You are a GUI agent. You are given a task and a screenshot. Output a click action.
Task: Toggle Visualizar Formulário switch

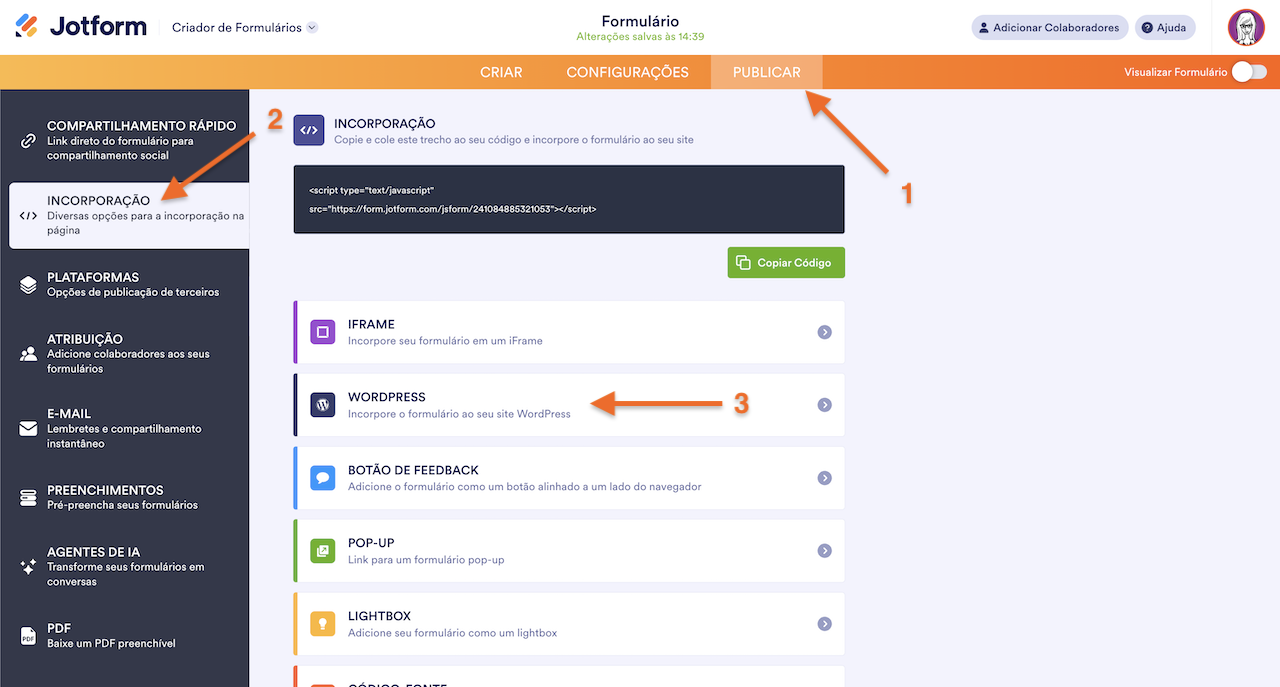(1248, 72)
